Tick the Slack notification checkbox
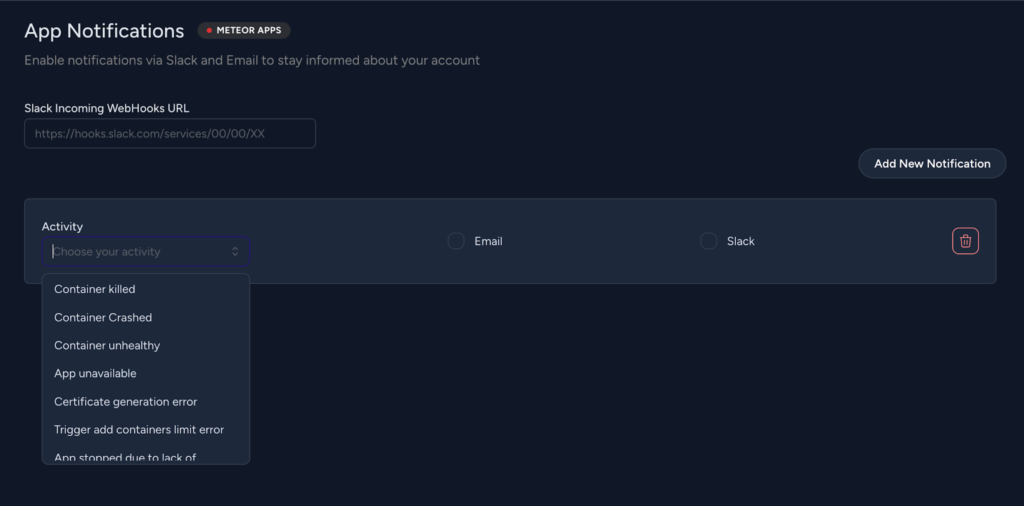The width and height of the screenshot is (1024, 506). click(709, 241)
